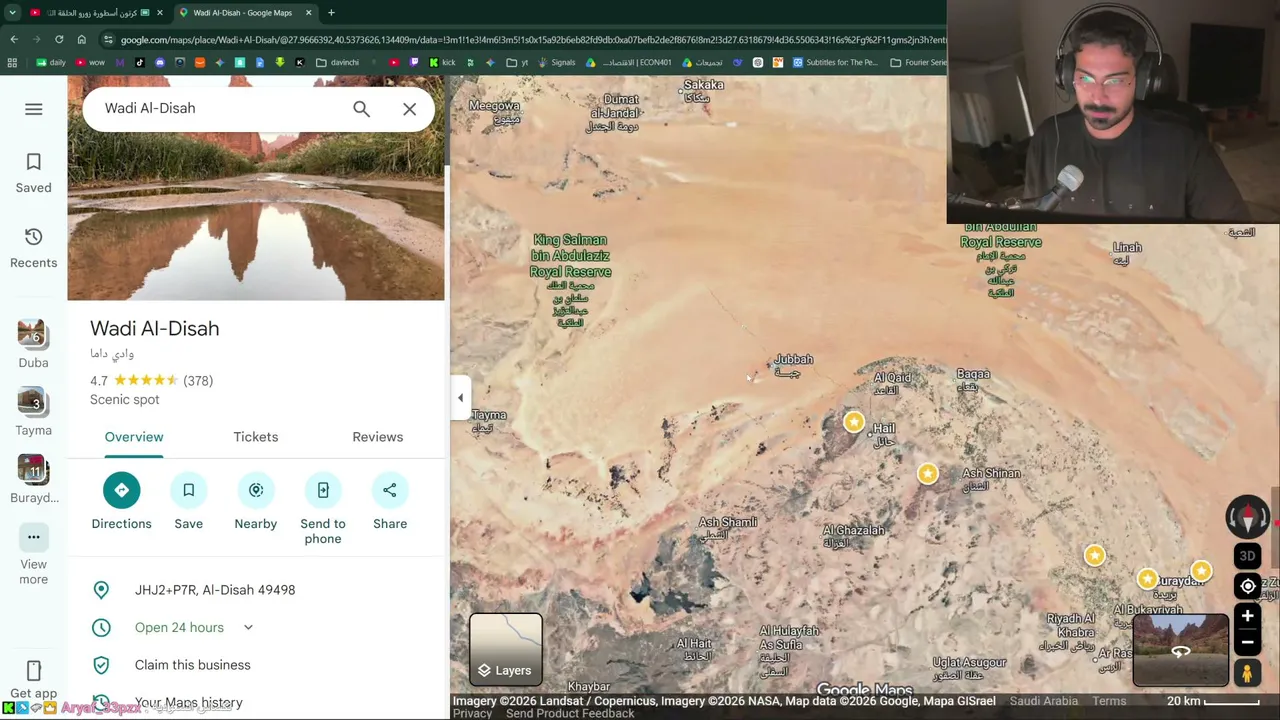Screen dimensions: 1280x720
Task: Open Saved places in sidebar
Action: 33,173
